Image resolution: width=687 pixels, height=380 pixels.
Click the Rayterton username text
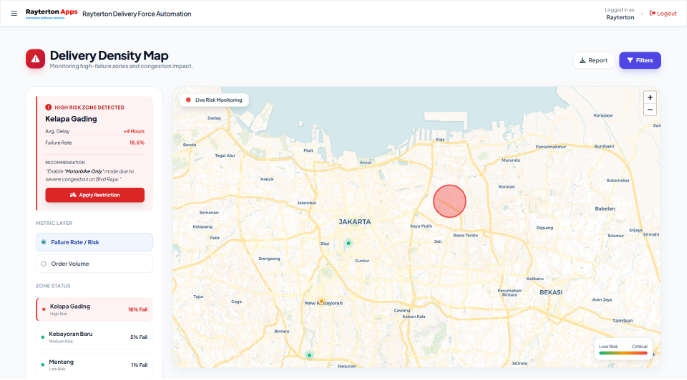tap(620, 18)
